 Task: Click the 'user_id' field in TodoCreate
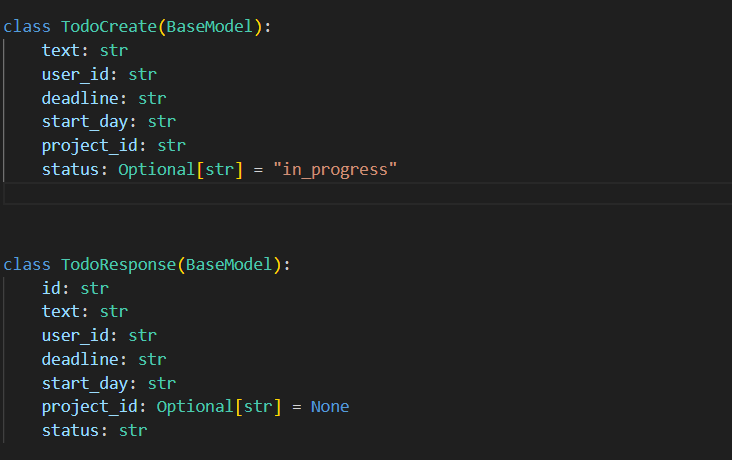point(76,75)
